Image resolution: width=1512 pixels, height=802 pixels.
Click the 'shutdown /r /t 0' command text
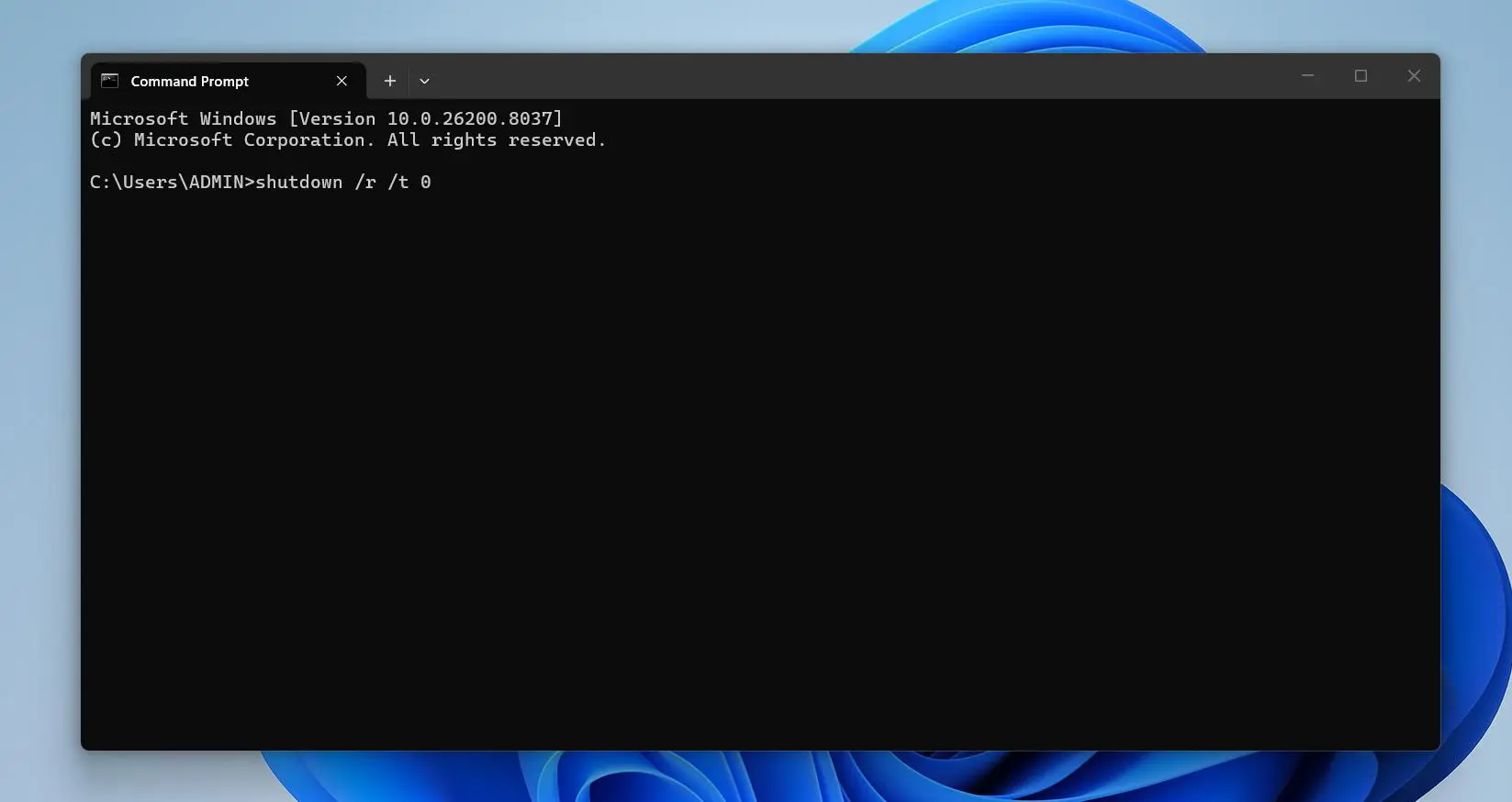(343, 182)
